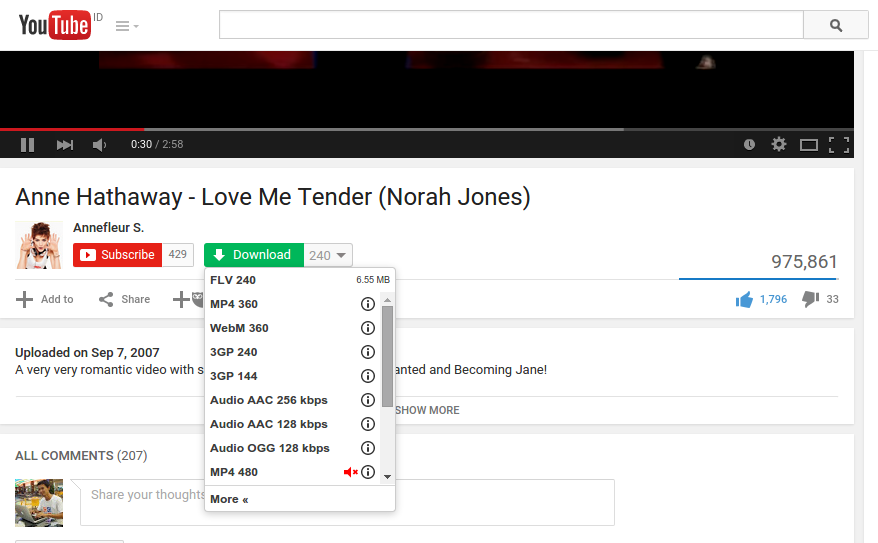The image size is (878, 543).
Task: Click the Watch Later clock icon
Action: (750, 145)
